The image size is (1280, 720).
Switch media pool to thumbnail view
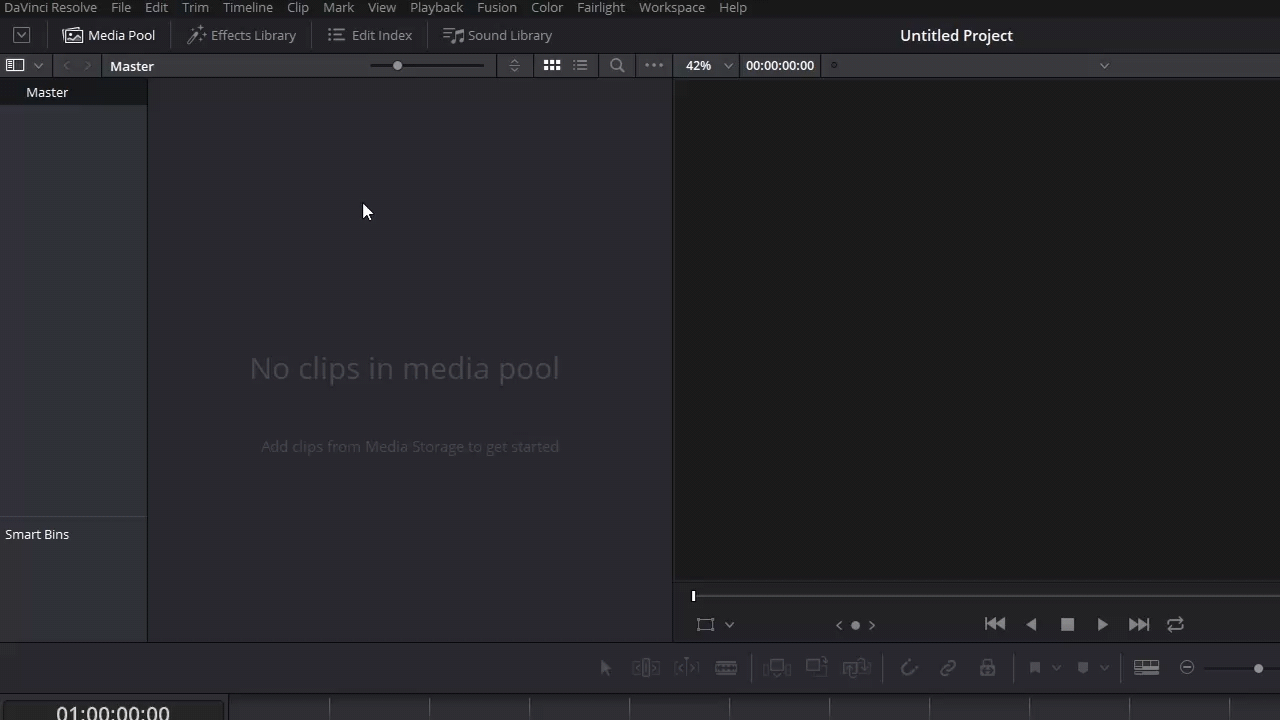(x=551, y=65)
